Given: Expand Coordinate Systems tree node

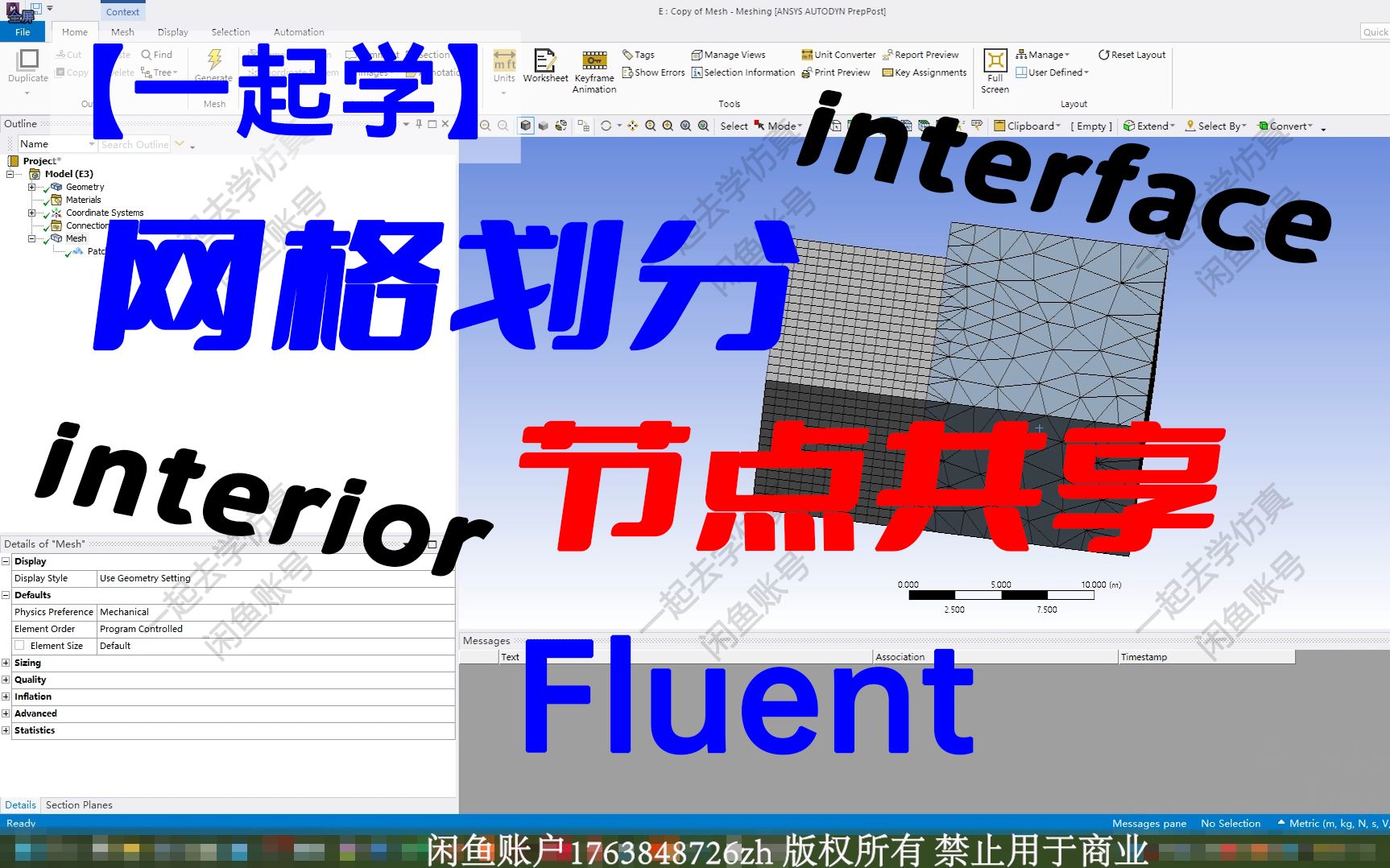Looking at the screenshot, I should 32,213.
